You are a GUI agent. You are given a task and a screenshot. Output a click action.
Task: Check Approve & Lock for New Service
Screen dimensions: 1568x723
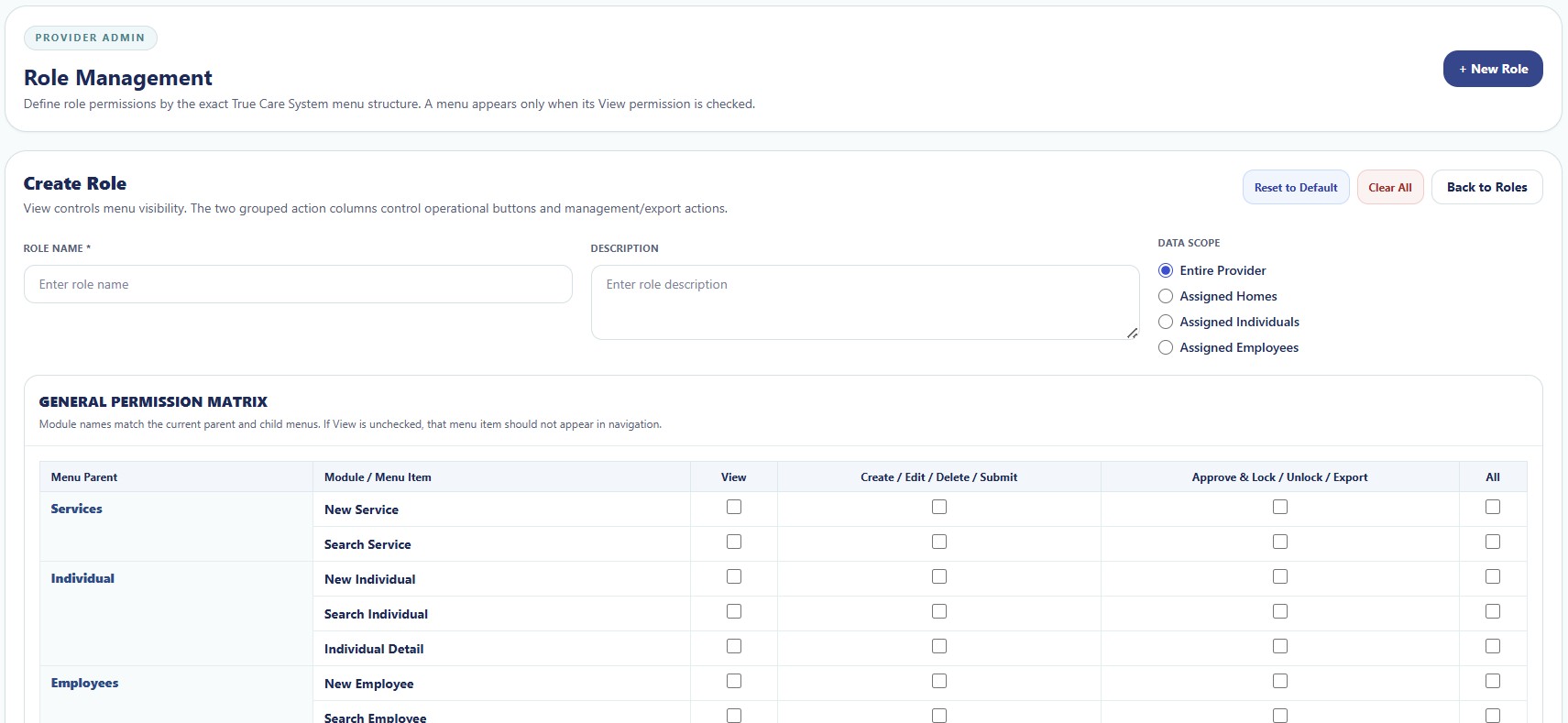pyautogui.click(x=1280, y=507)
